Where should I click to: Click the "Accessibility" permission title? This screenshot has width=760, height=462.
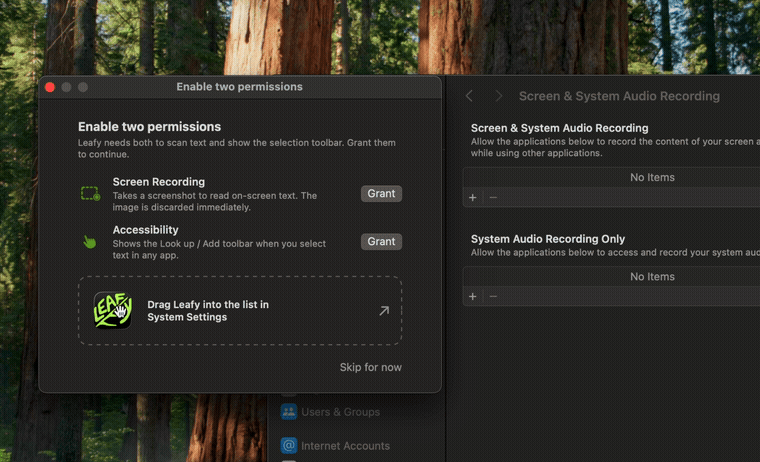coord(145,230)
